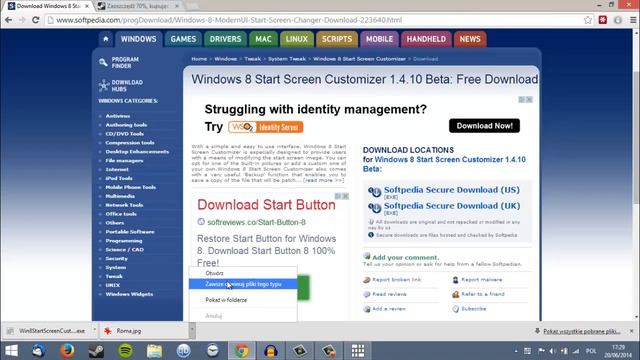Click the POL language indicator in tray
640x360 pixels.
point(591,351)
